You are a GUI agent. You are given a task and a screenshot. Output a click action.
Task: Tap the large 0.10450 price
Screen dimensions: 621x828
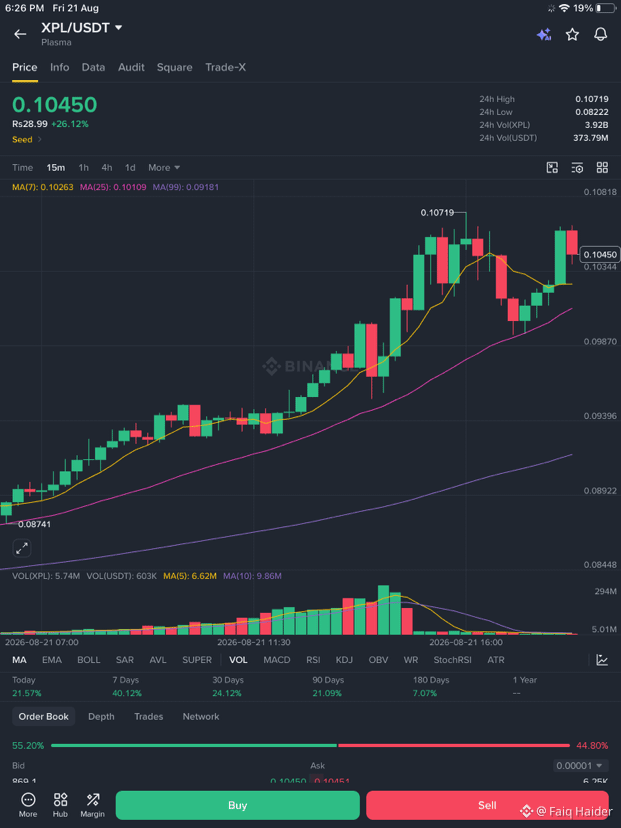click(55, 105)
